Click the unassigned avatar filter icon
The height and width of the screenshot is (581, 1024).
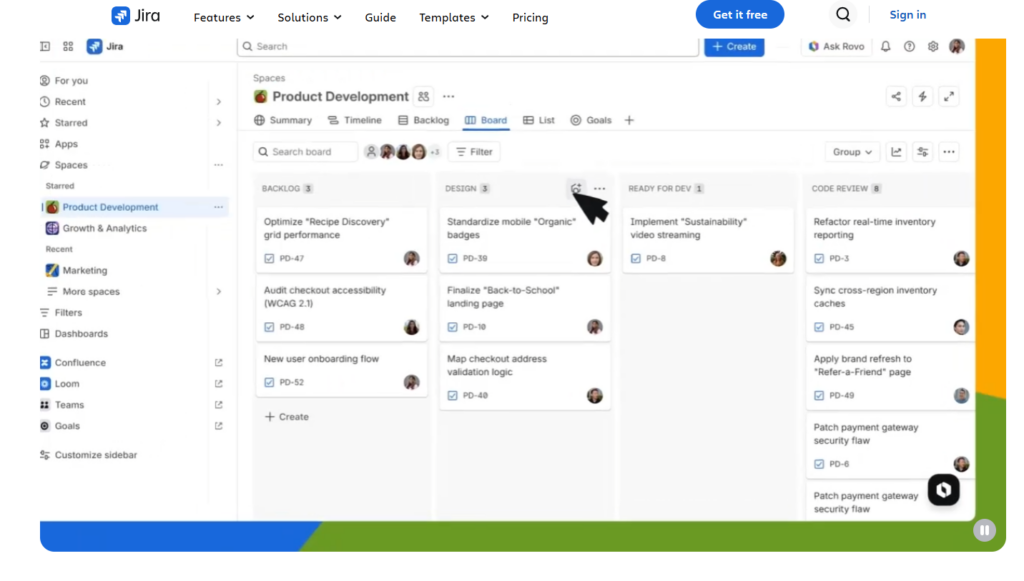(x=371, y=152)
